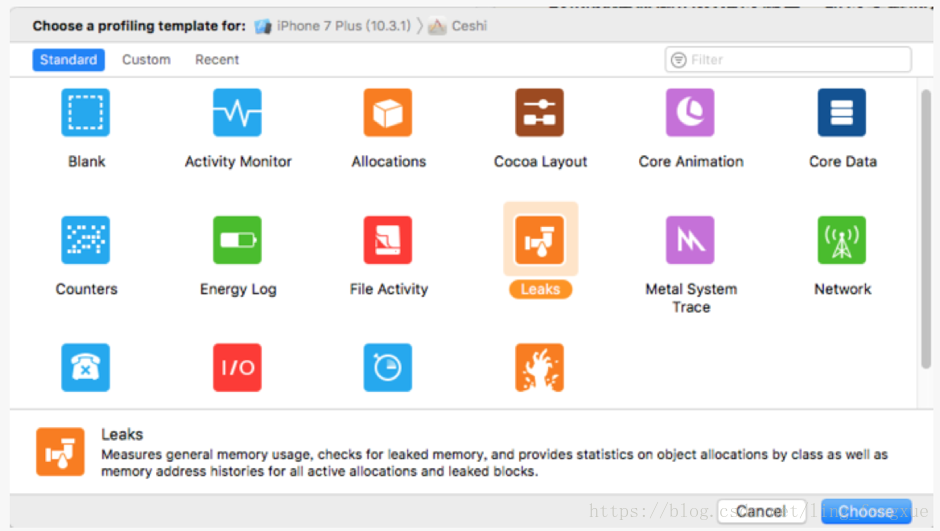This screenshot has width=940, height=531.
Task: Select the File Activity template
Action: click(x=388, y=240)
